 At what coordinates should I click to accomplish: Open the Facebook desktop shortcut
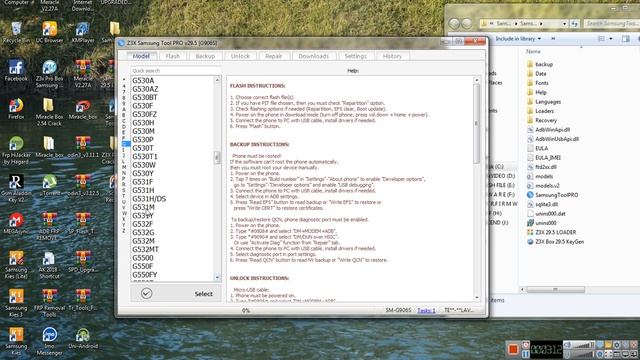point(16,70)
